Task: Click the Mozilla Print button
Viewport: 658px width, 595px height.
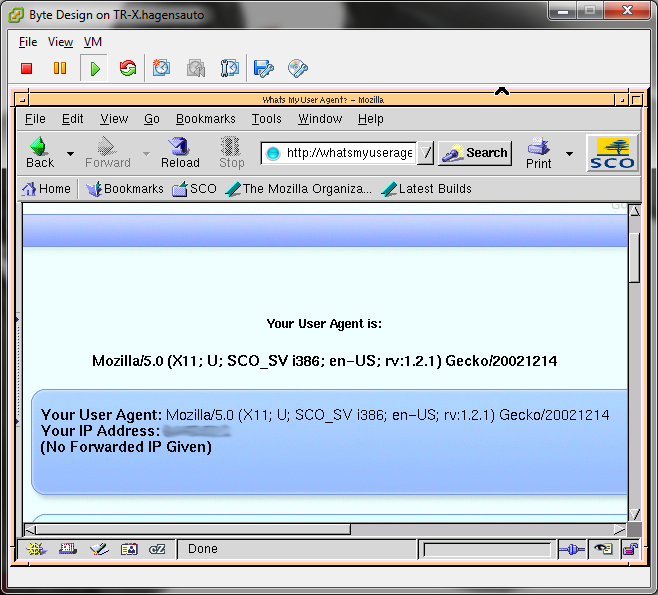Action: [x=538, y=153]
